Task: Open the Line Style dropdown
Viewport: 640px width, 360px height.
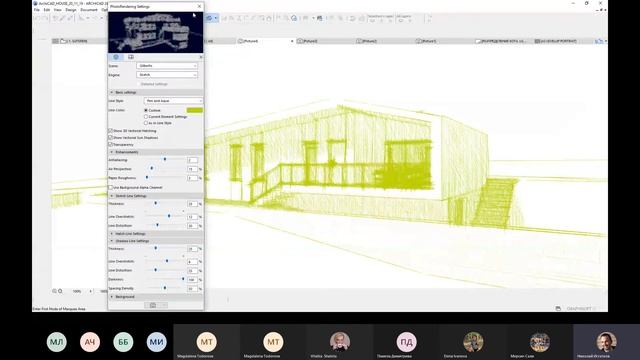Action: [x=173, y=101]
